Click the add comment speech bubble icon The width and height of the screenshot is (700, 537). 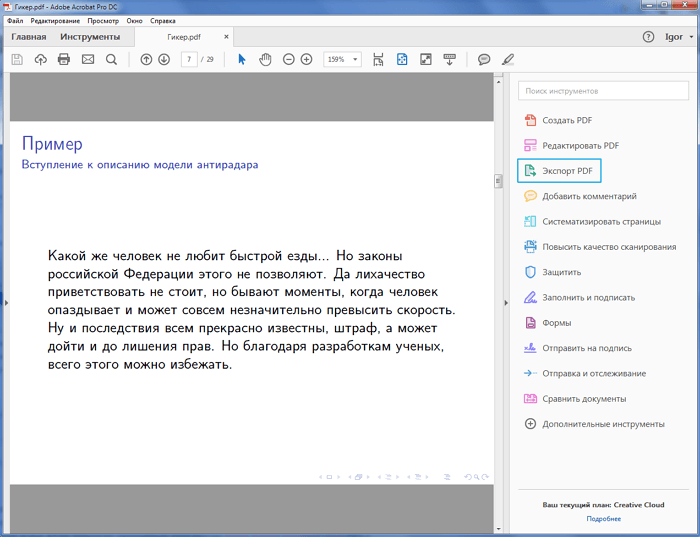[484, 60]
